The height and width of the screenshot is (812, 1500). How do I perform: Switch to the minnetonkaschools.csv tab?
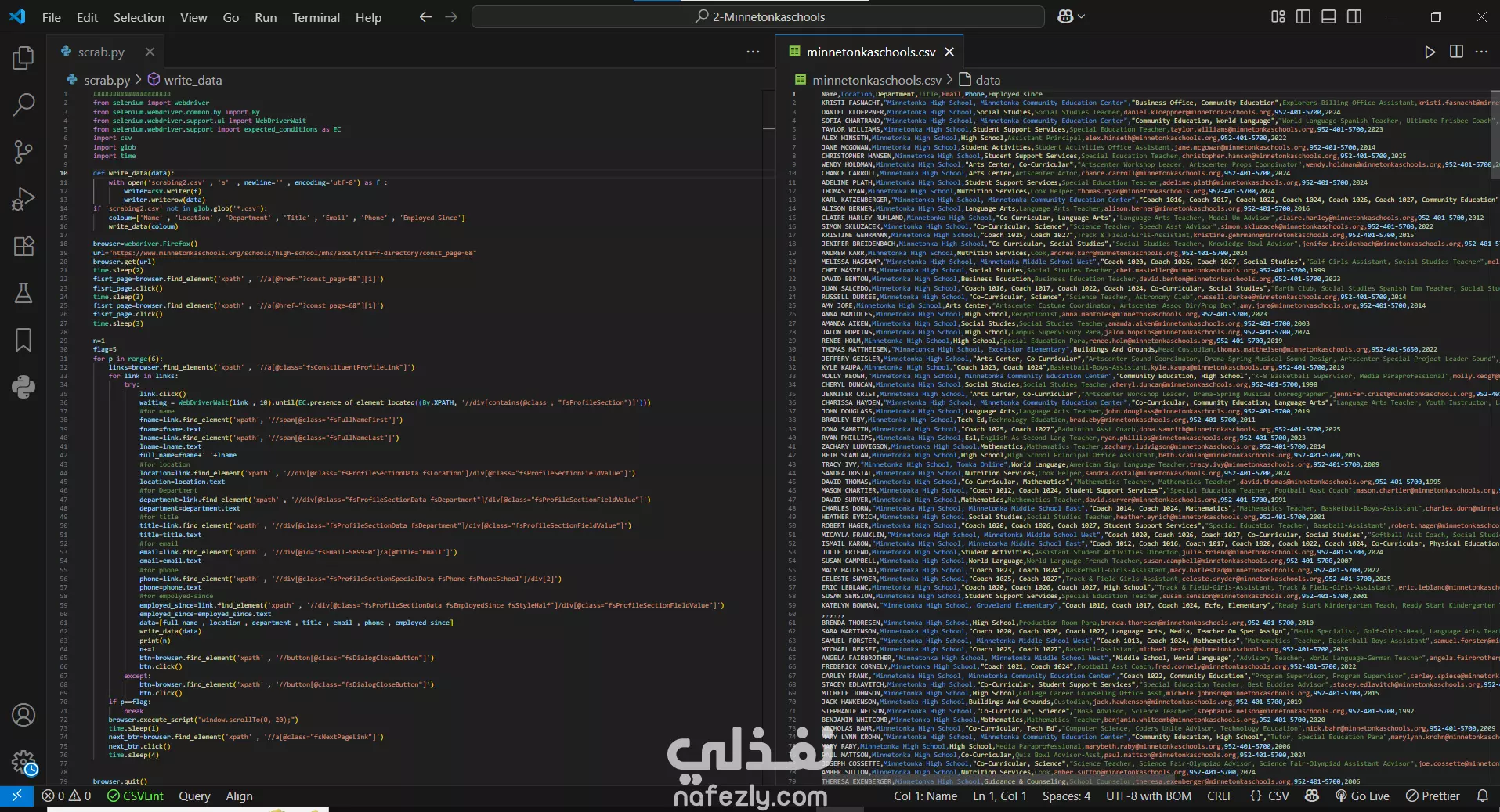click(x=871, y=52)
